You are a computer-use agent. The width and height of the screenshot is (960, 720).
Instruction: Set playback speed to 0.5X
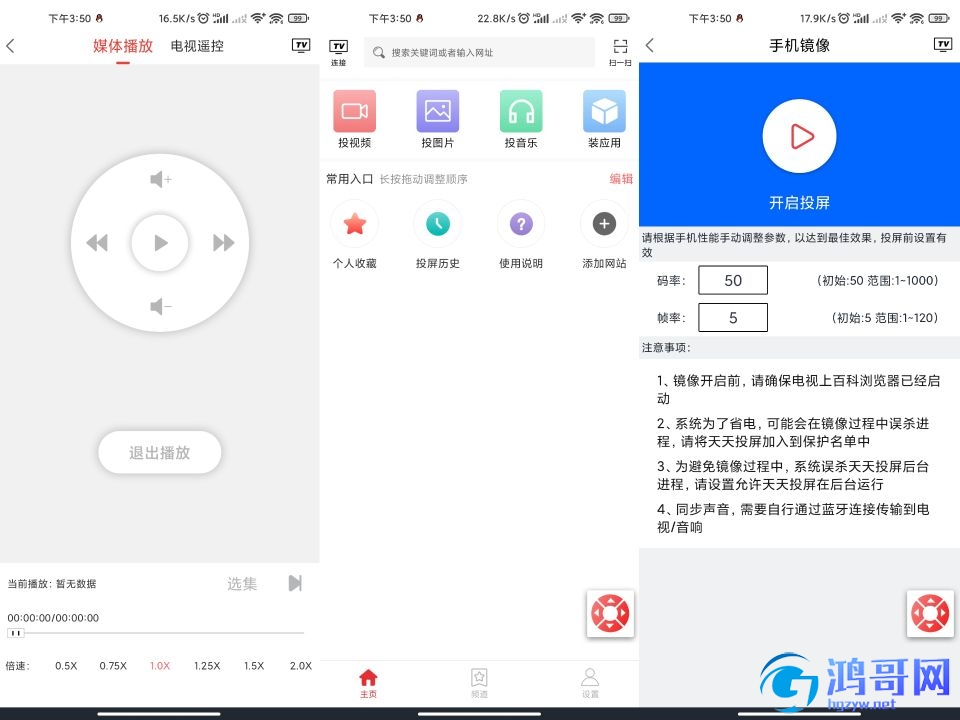66,666
